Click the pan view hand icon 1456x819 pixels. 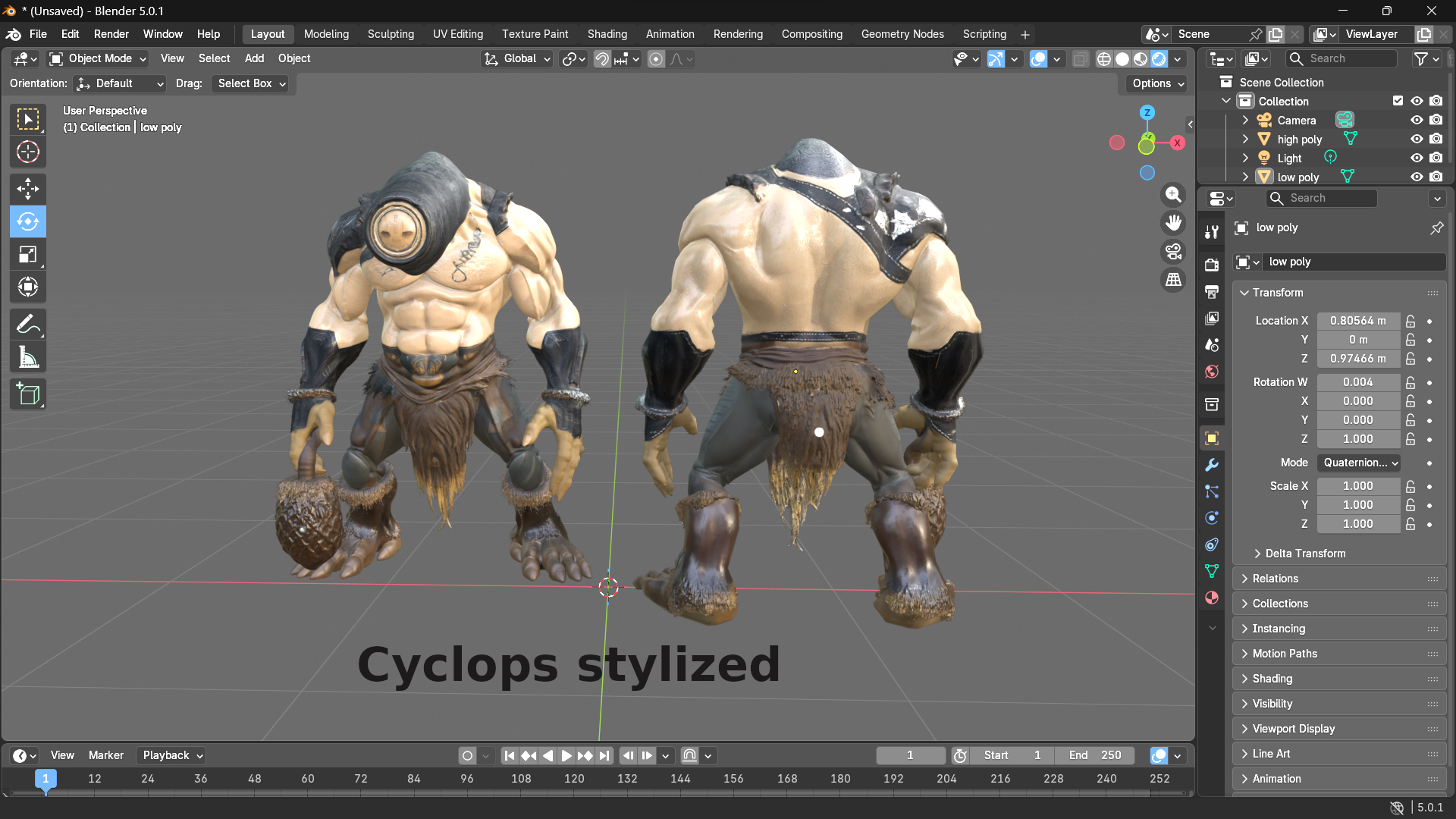1173,223
